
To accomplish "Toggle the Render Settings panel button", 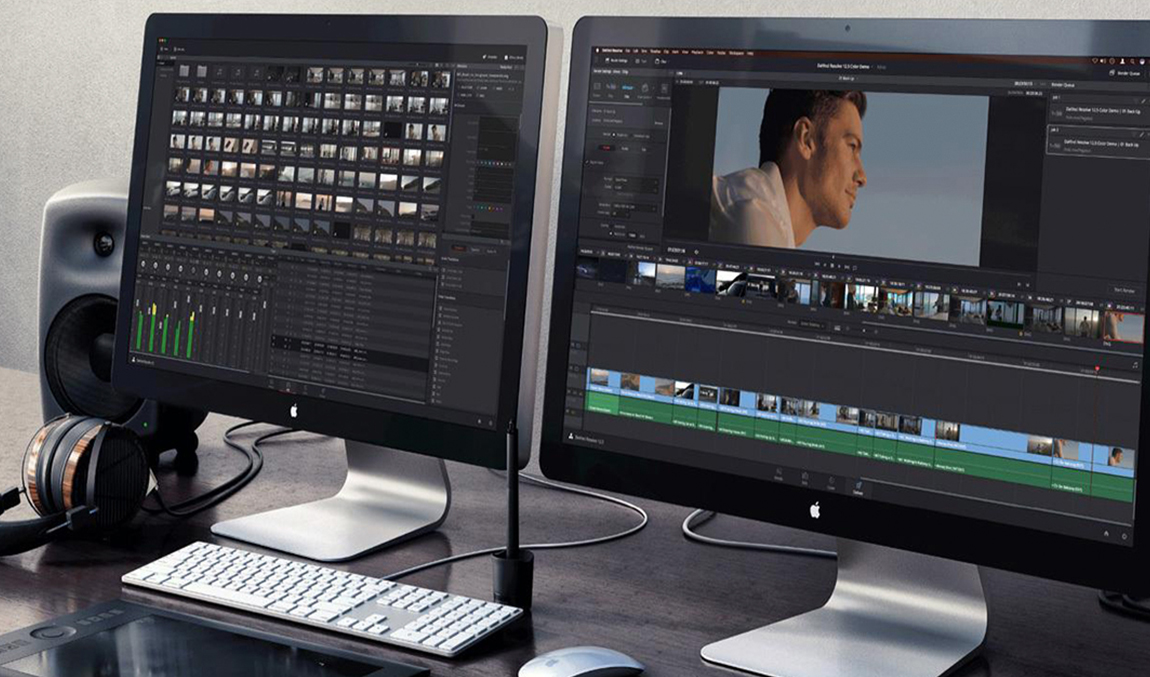I will (x=616, y=61).
